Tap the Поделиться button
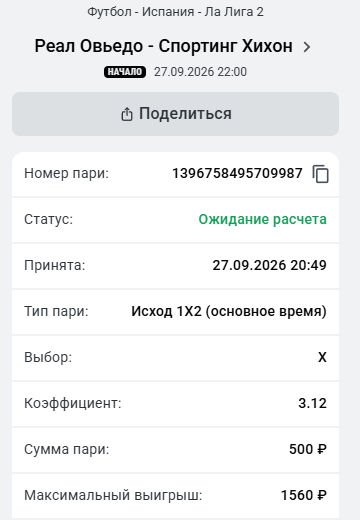 click(176, 114)
